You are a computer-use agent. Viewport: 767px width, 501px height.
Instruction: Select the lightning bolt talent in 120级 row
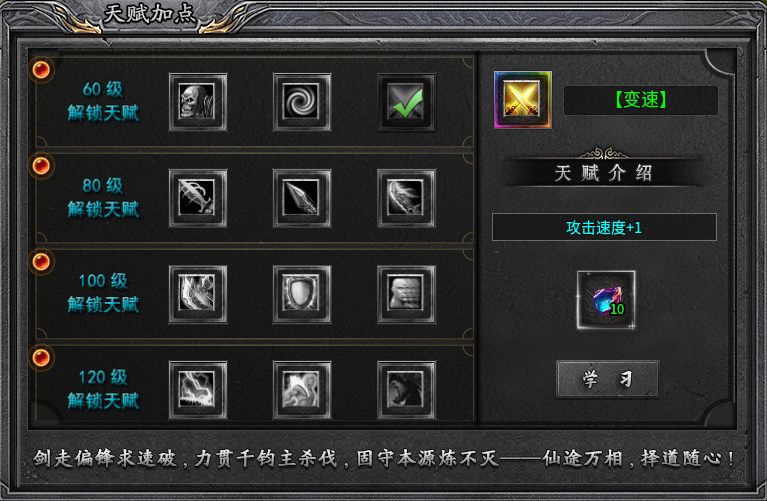(x=198, y=390)
